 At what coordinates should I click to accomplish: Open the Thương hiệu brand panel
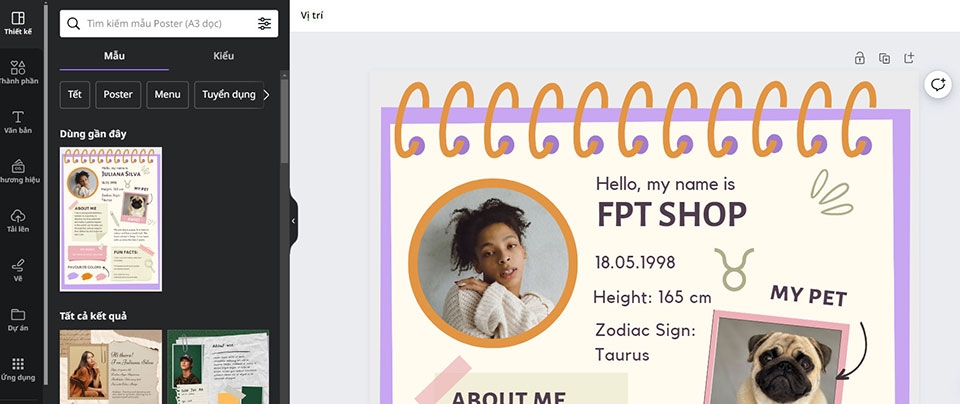18,171
